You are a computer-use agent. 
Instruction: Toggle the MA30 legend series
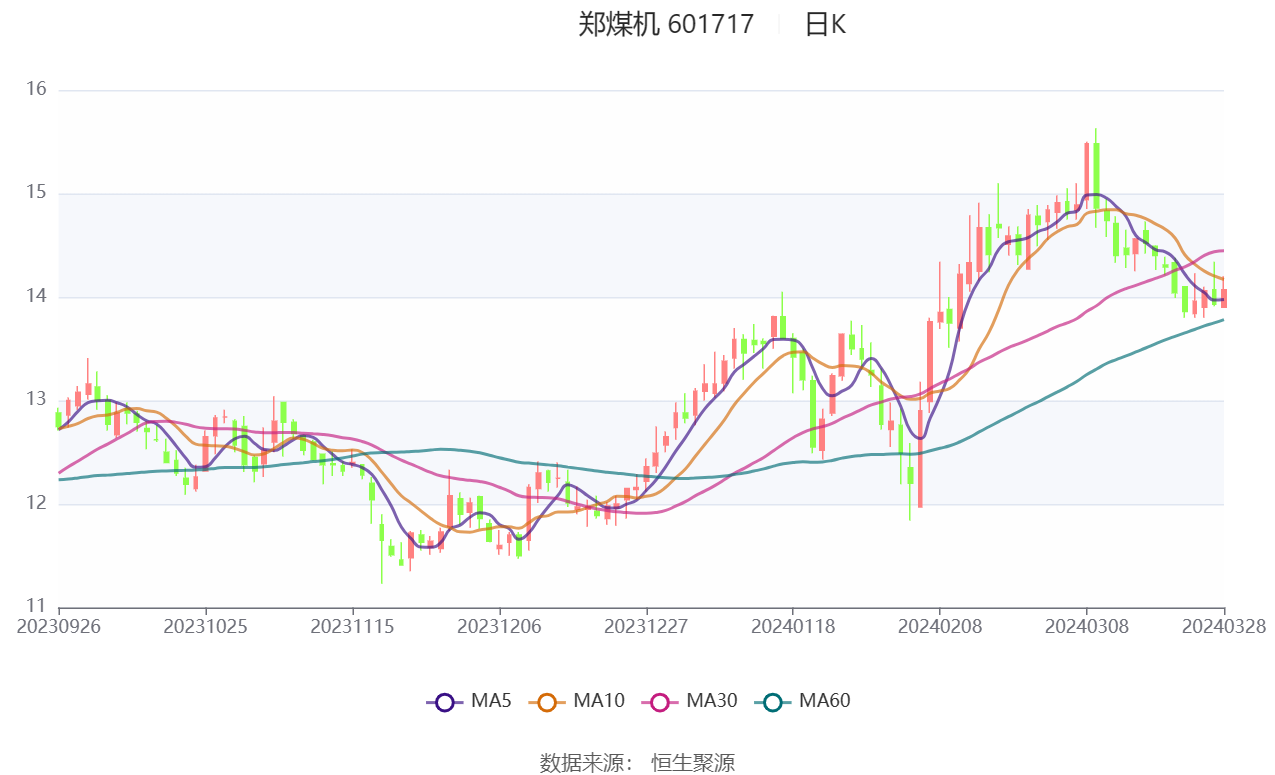click(689, 701)
